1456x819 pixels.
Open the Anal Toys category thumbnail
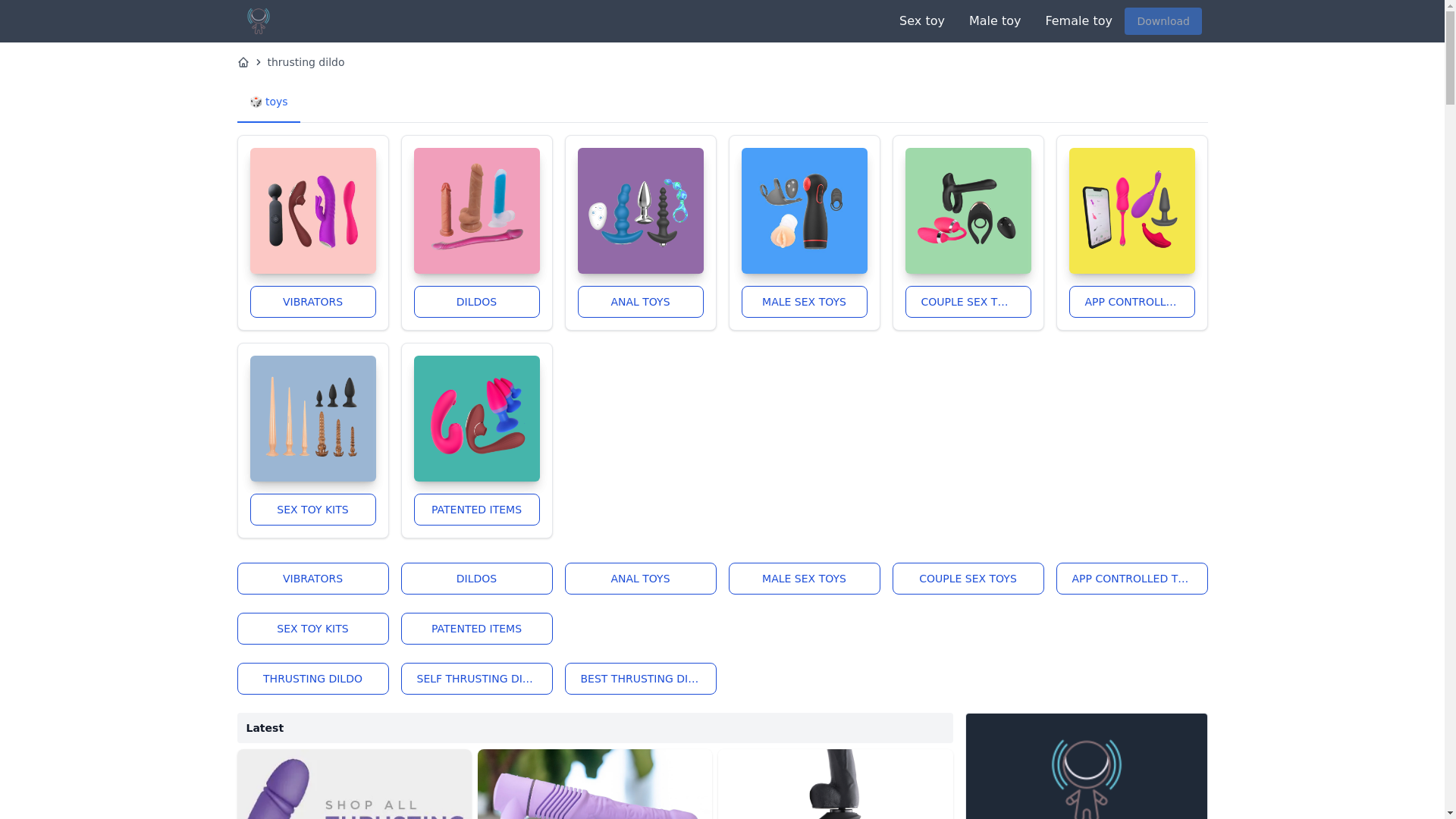point(640,211)
